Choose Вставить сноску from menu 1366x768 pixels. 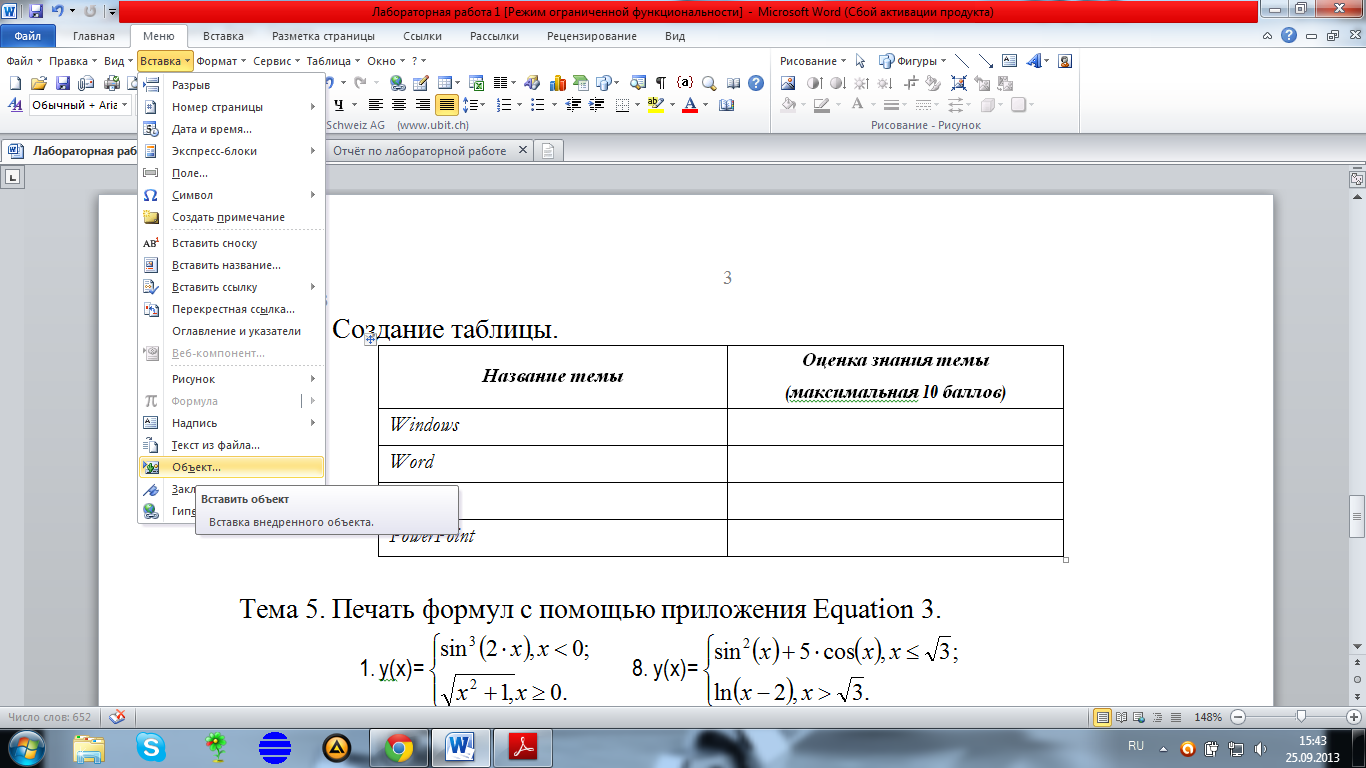click(232, 243)
